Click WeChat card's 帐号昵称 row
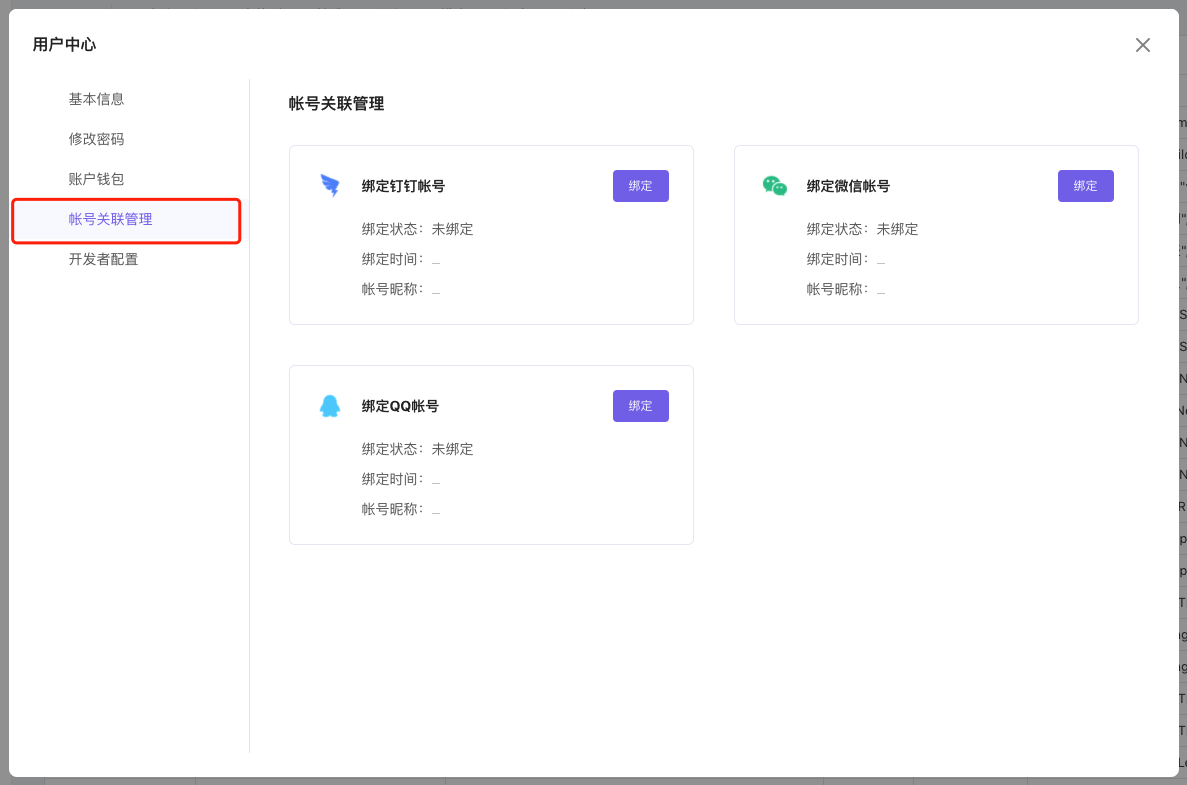 846,289
